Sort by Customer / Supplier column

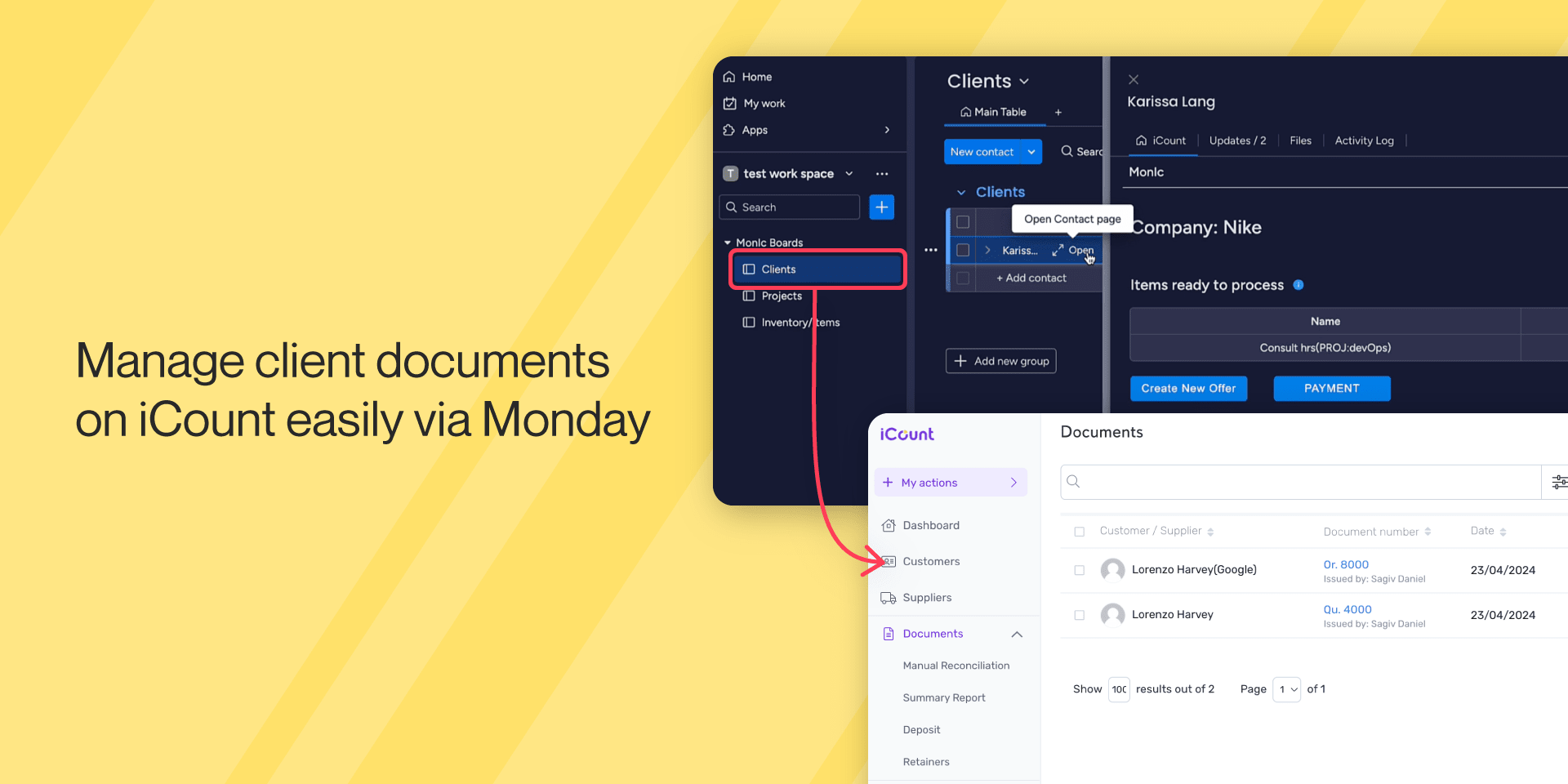(x=1156, y=531)
